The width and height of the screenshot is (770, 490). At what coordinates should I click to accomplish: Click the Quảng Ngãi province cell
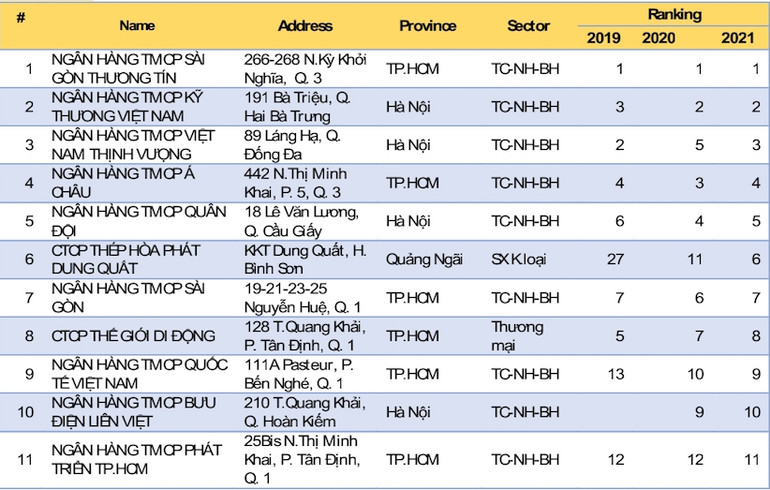[425, 259]
